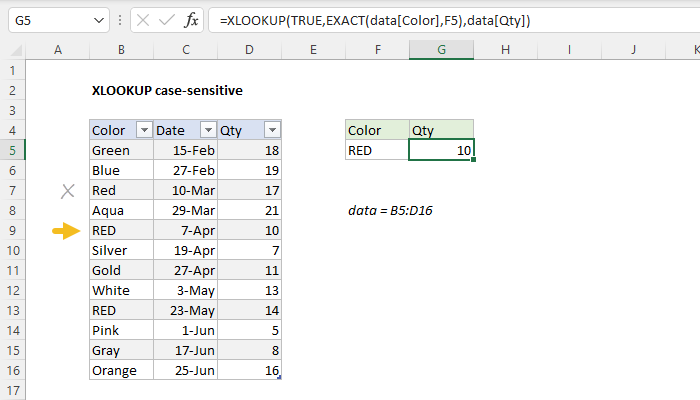This screenshot has height=400, width=700.
Task: Select column F header
Action: click(377, 50)
